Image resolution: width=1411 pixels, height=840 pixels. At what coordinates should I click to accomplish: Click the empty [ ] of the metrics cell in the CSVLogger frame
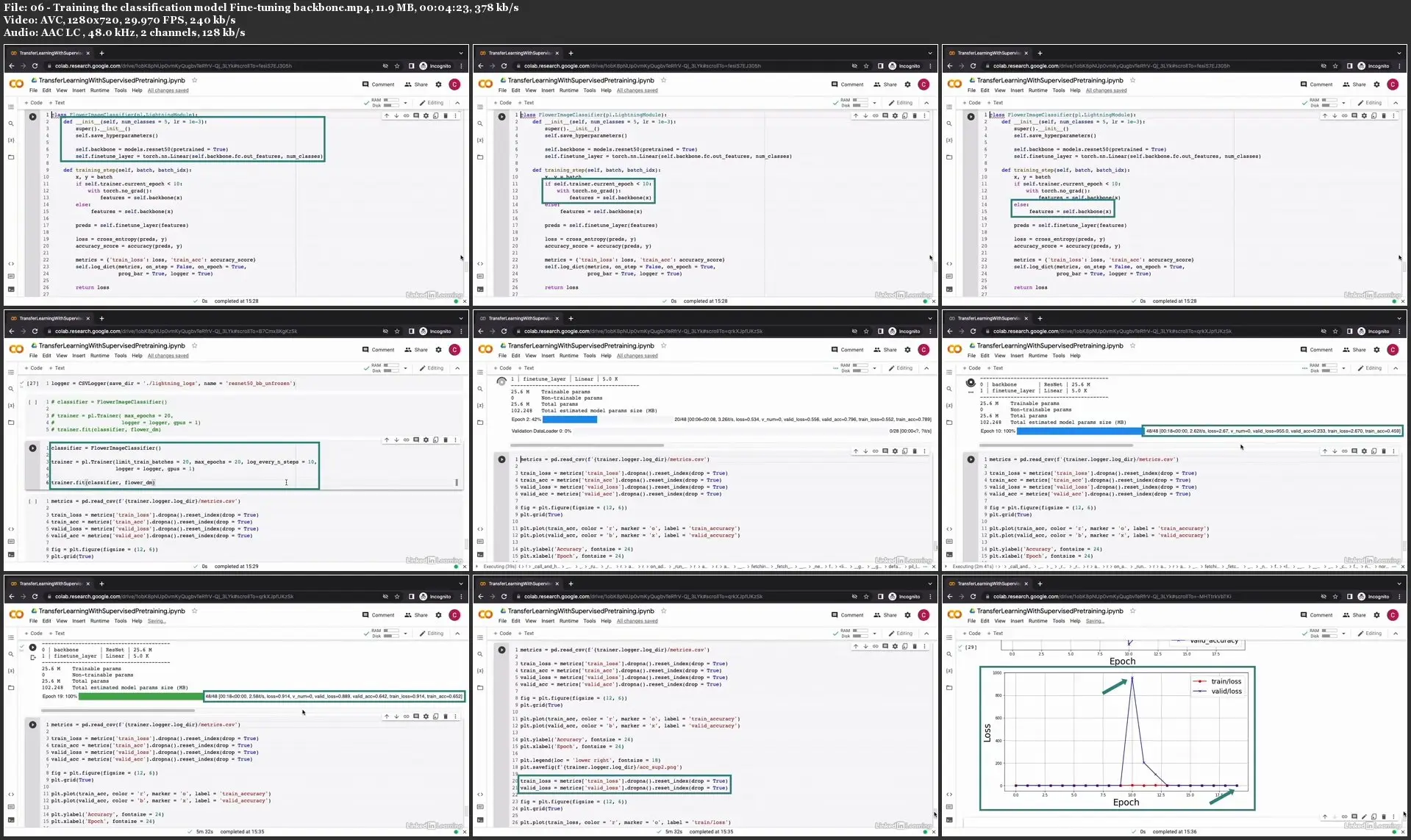32,501
